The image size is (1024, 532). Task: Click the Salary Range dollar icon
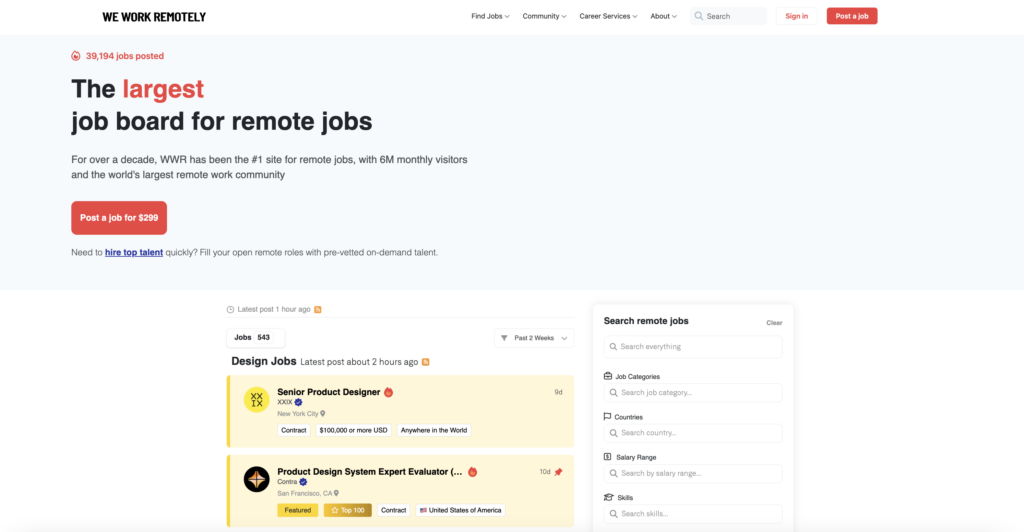pyautogui.click(x=607, y=457)
